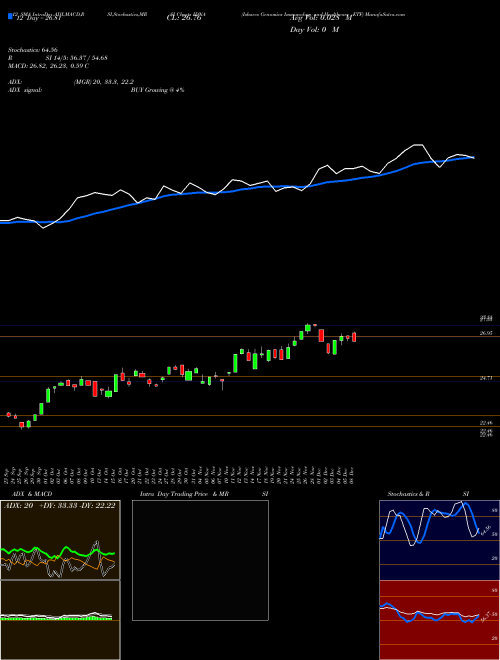Click the blue 12-day SMA legend square
Screen dimensions: 500x660
(x=10, y=16)
